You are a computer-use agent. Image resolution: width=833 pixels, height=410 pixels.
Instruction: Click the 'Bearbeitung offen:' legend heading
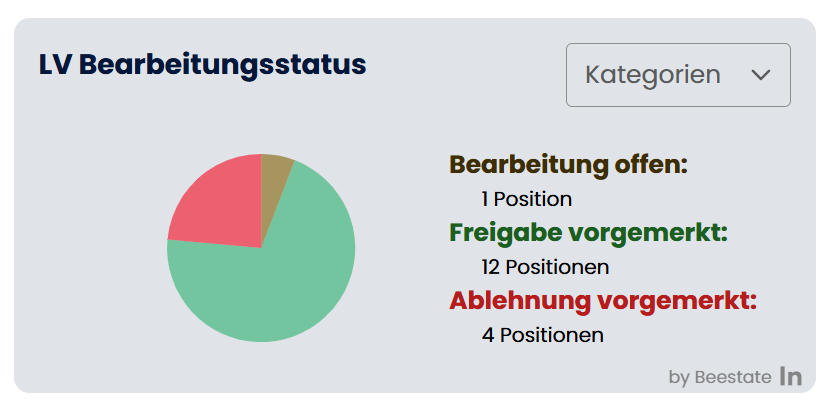coord(568,164)
